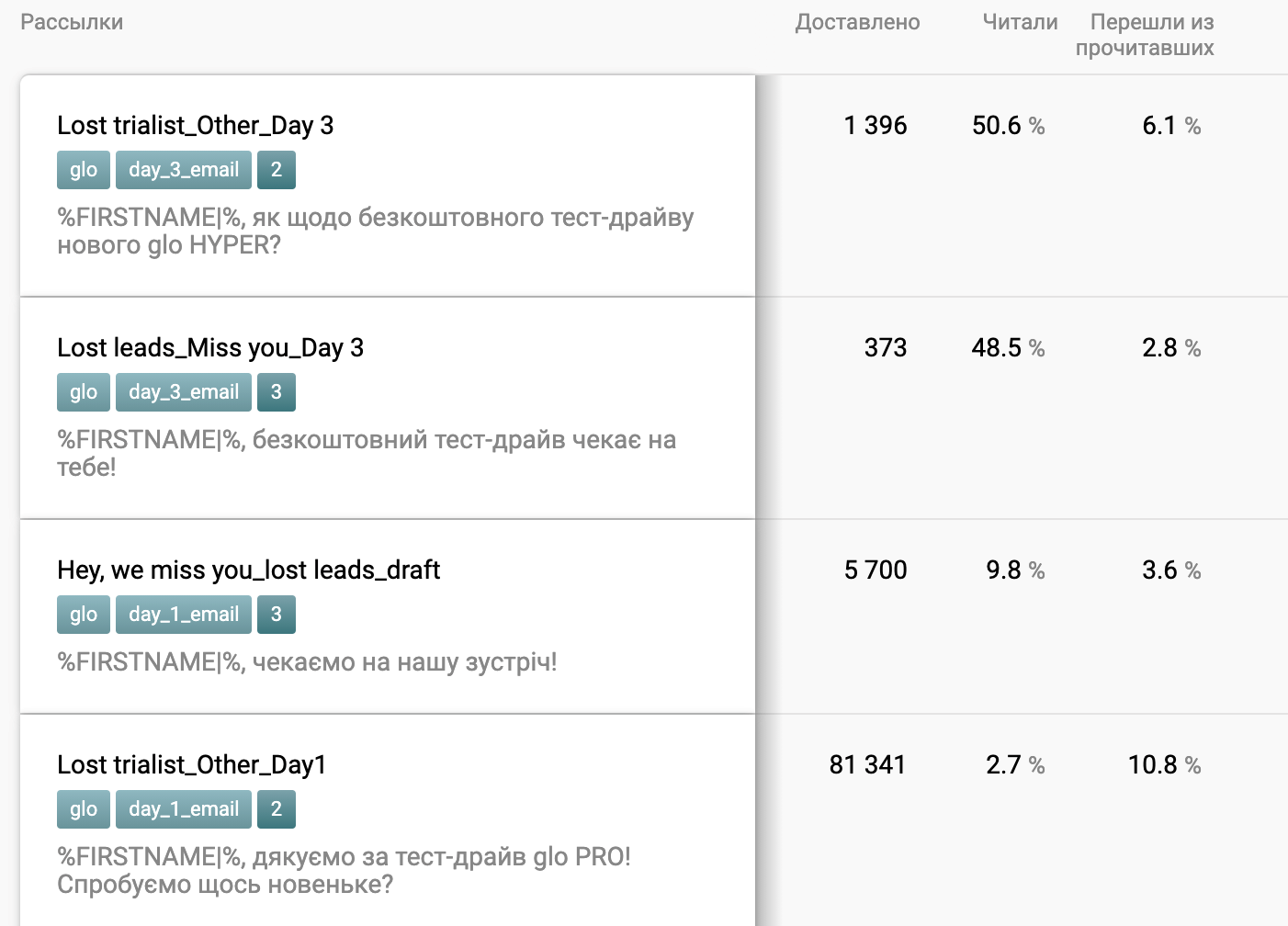Screen dimensions: 1288x926
Task: Click the 'day_1_email' tag on Hey, we miss you campaign
Action: click(x=183, y=615)
